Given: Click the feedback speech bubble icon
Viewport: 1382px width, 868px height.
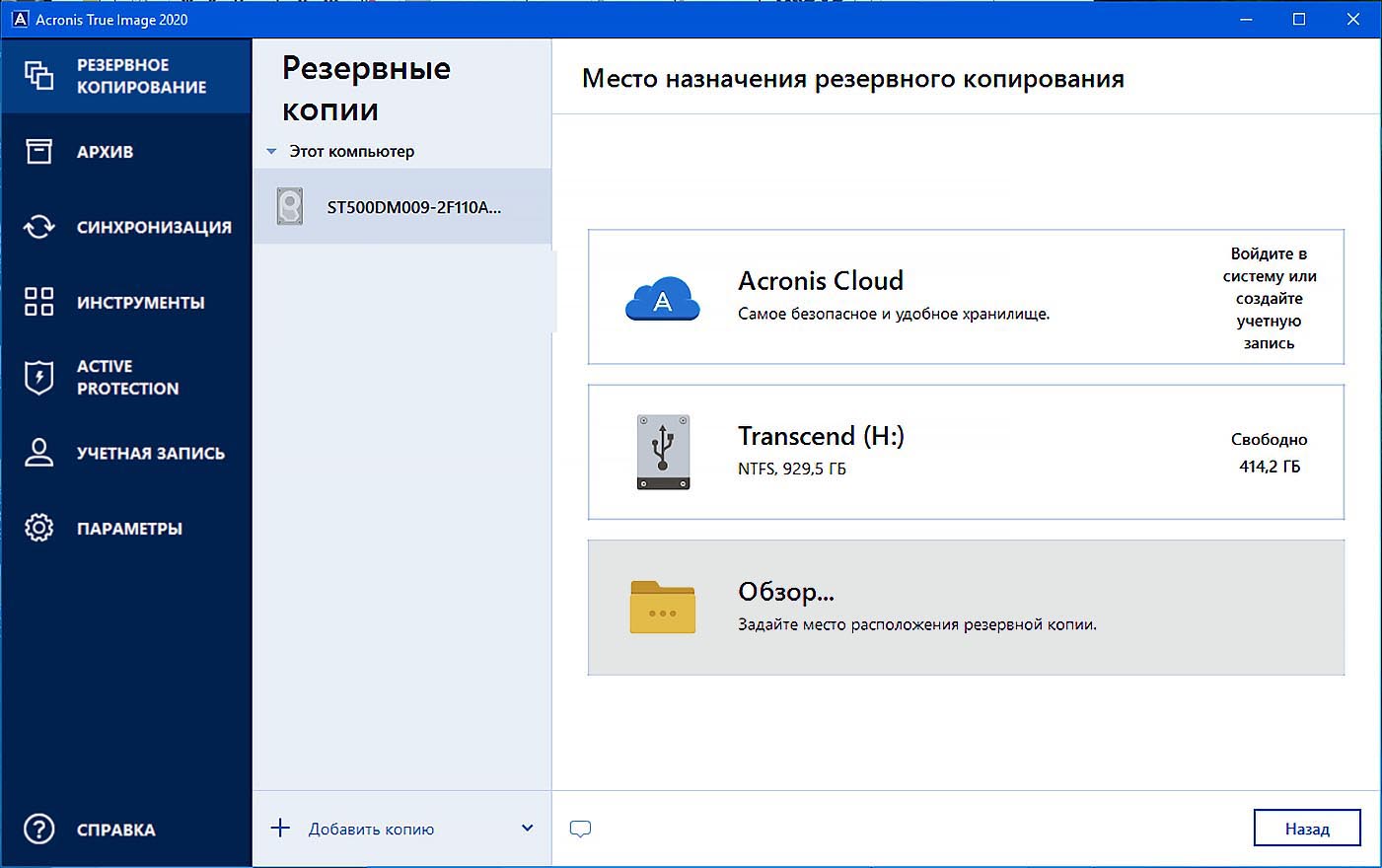Looking at the screenshot, I should point(580,829).
